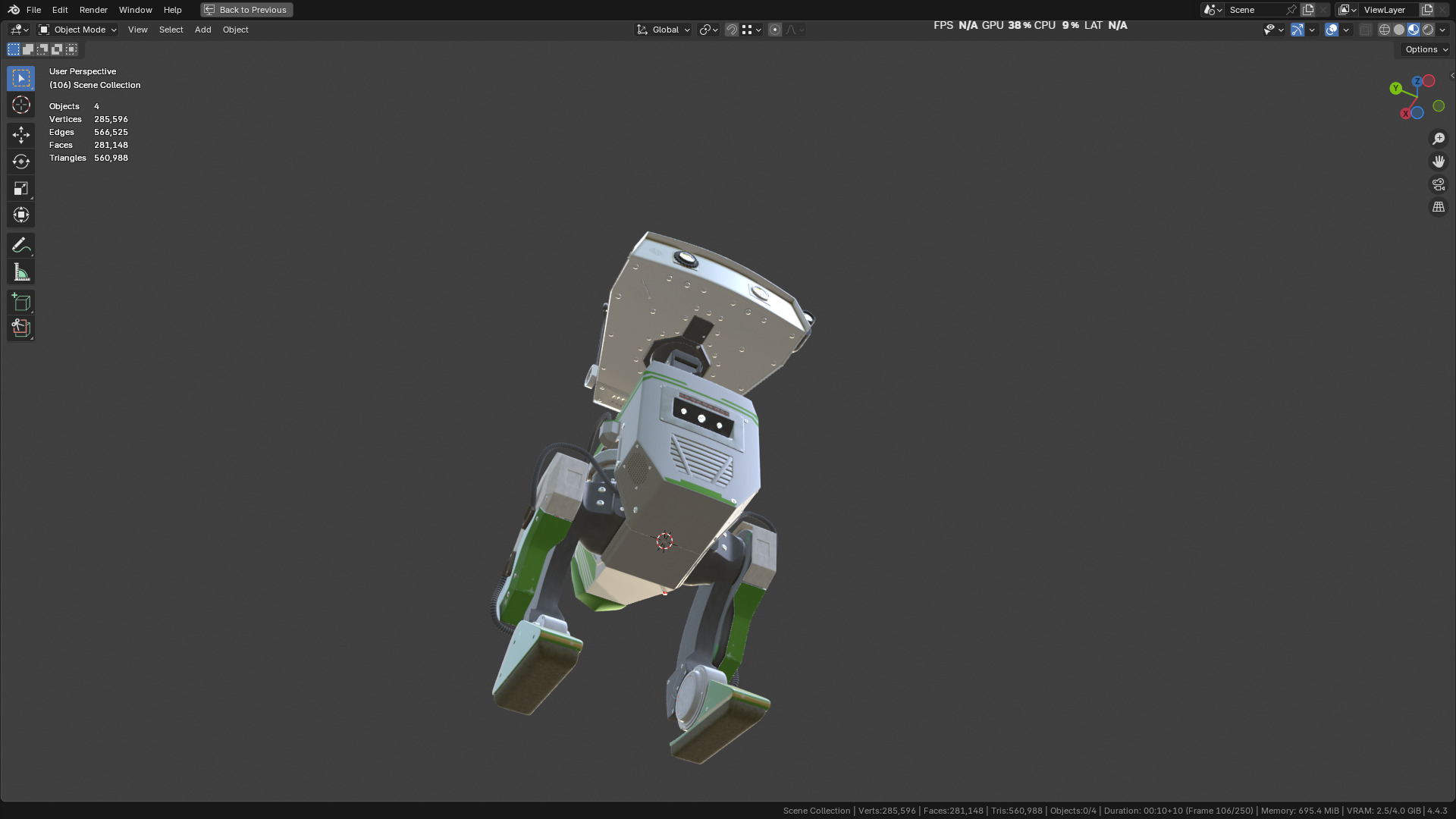Select the Annotate pencil tool

click(20, 246)
